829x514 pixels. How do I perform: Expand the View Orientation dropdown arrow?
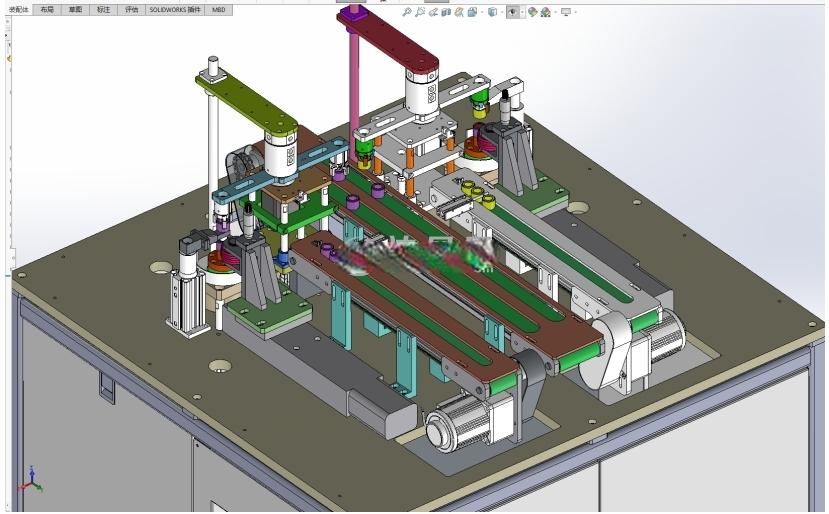482,12
